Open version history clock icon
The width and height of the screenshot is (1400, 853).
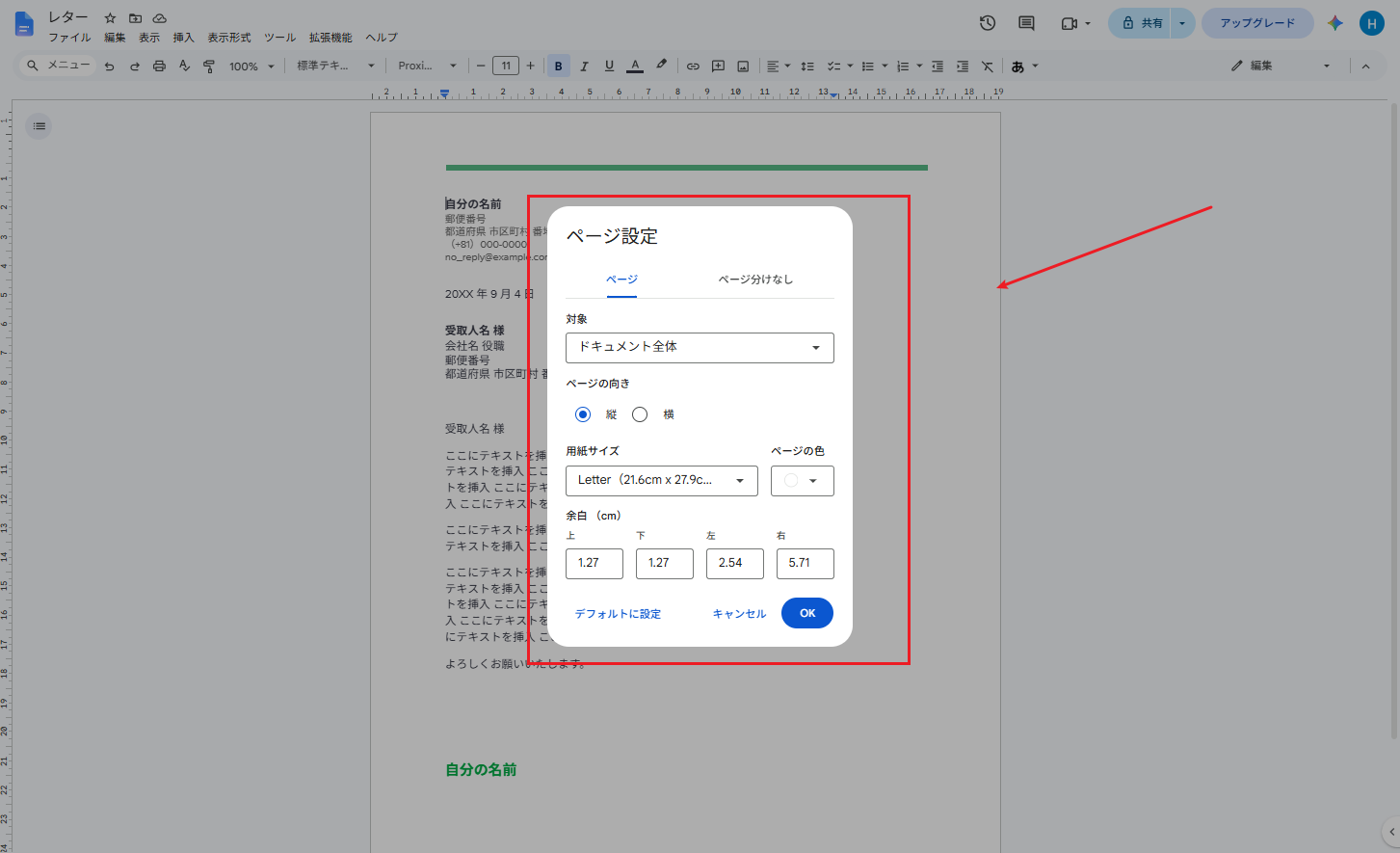pyautogui.click(x=988, y=23)
